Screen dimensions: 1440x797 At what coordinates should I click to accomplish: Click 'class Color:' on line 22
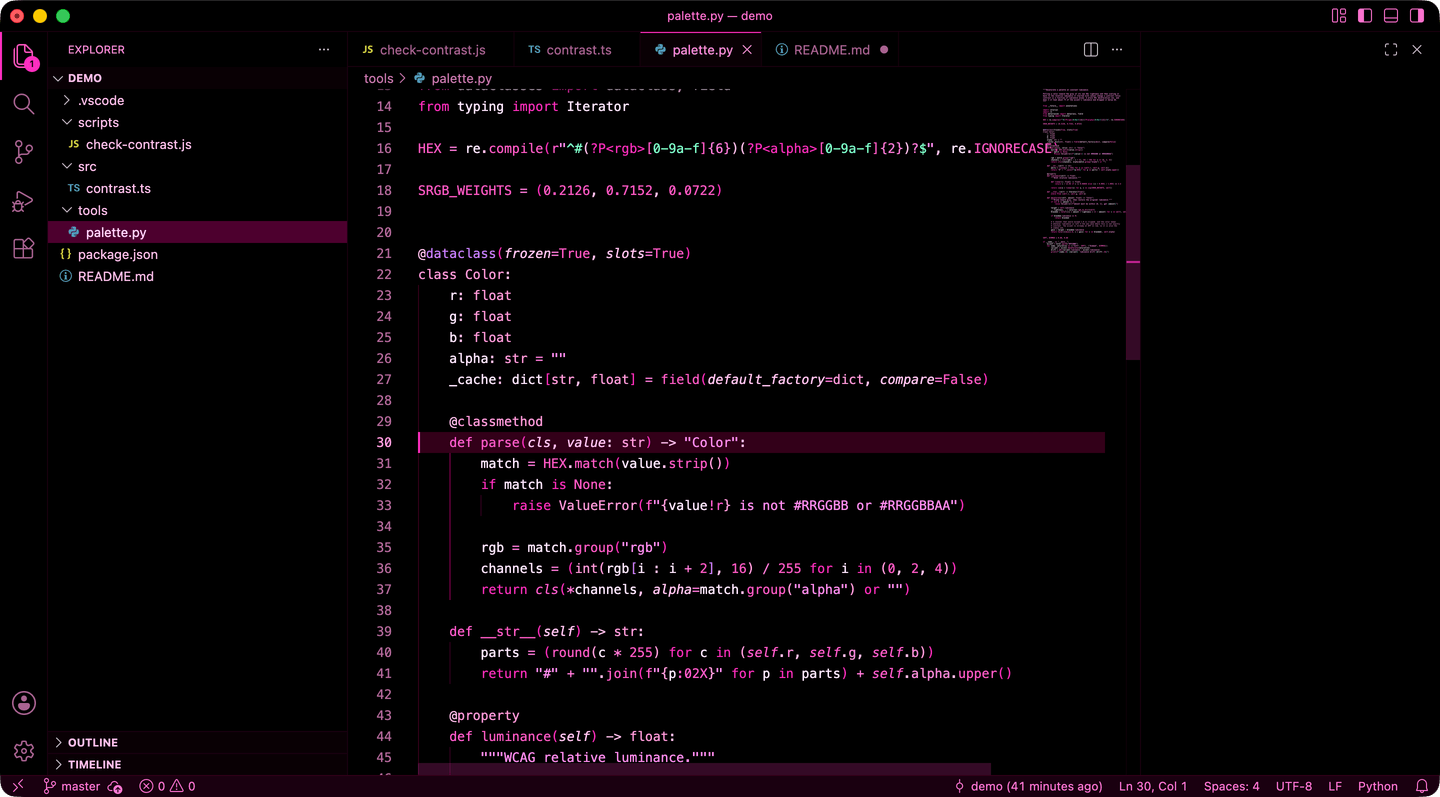pyautogui.click(x=465, y=274)
